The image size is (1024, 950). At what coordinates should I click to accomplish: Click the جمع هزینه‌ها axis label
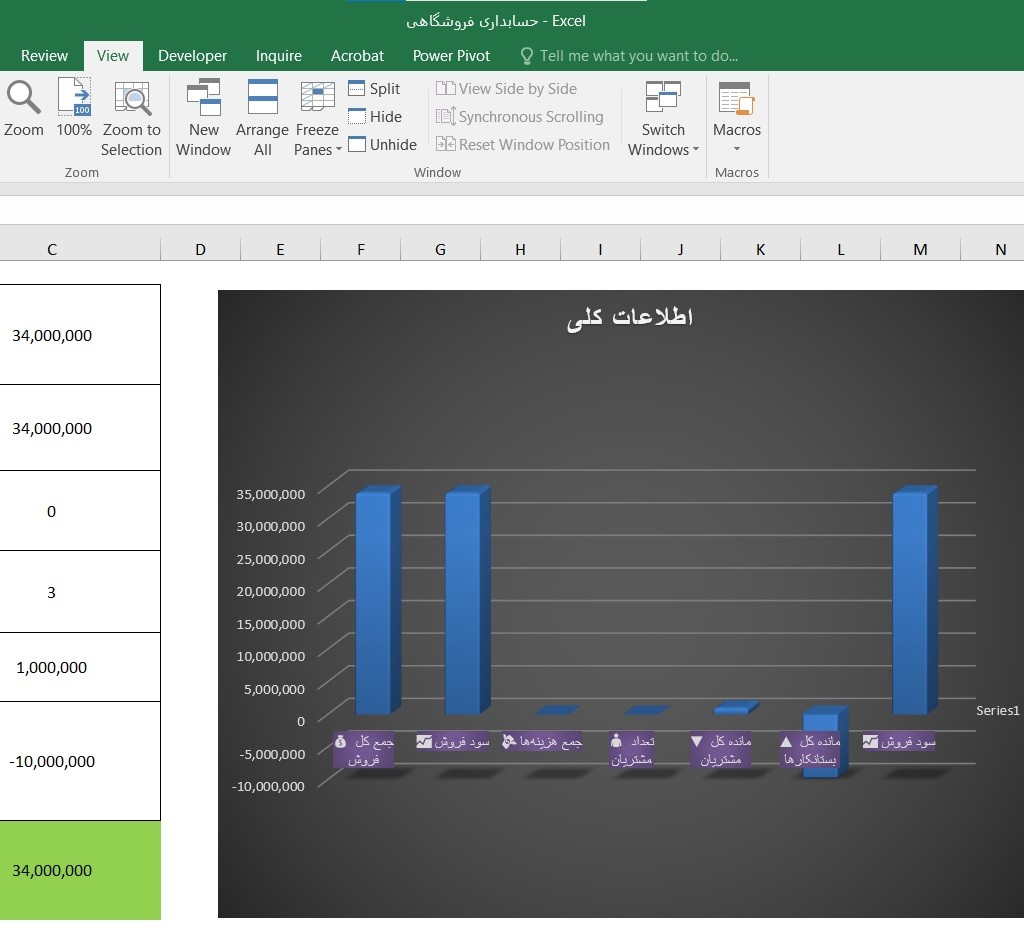542,741
